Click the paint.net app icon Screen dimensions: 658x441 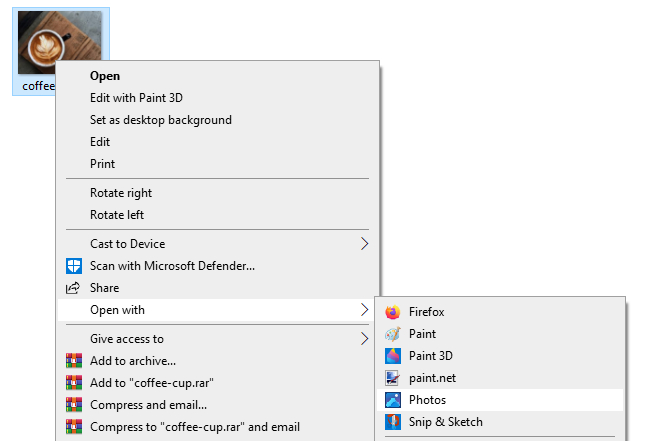tap(393, 378)
